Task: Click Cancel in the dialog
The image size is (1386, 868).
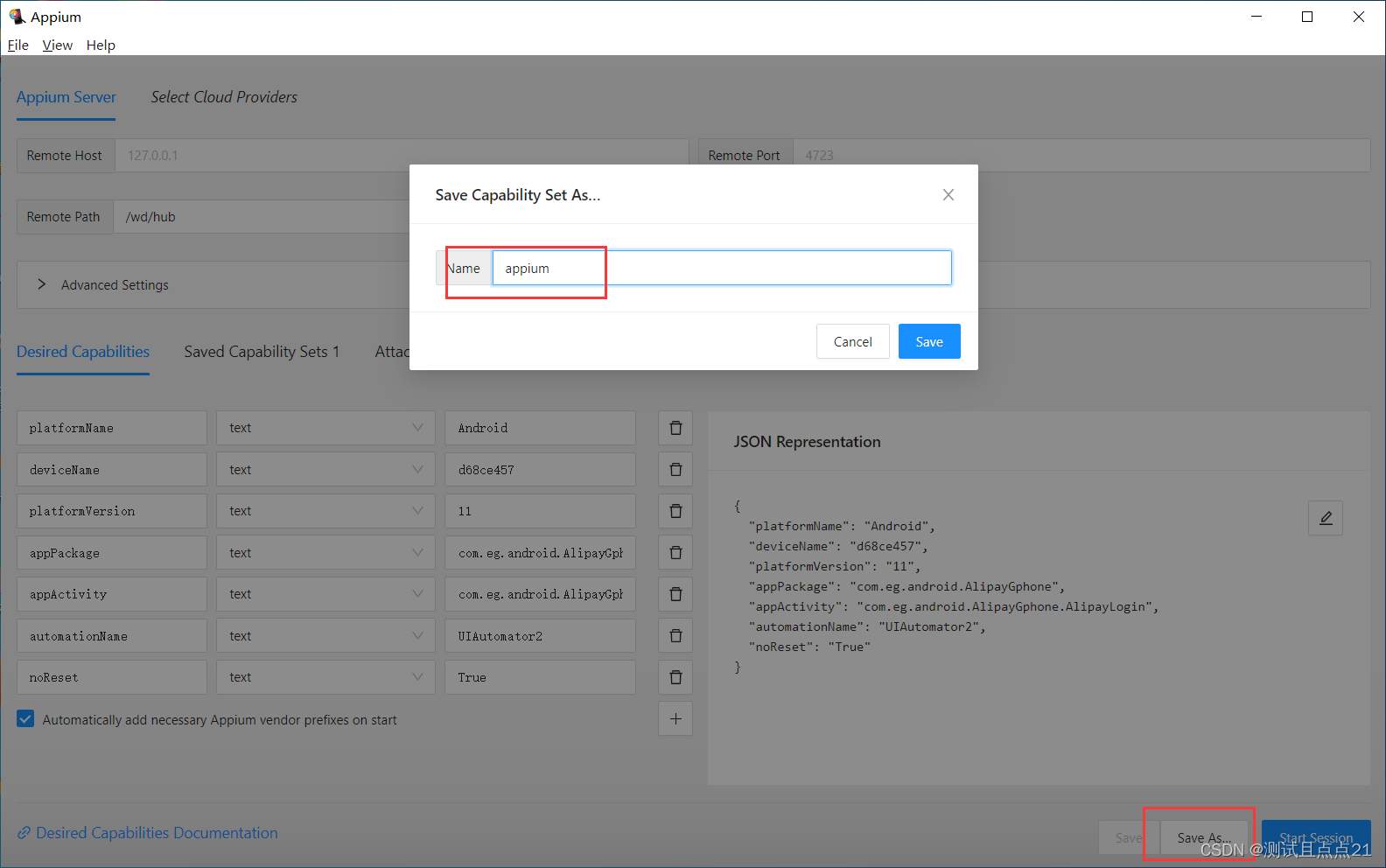Action: pos(853,341)
